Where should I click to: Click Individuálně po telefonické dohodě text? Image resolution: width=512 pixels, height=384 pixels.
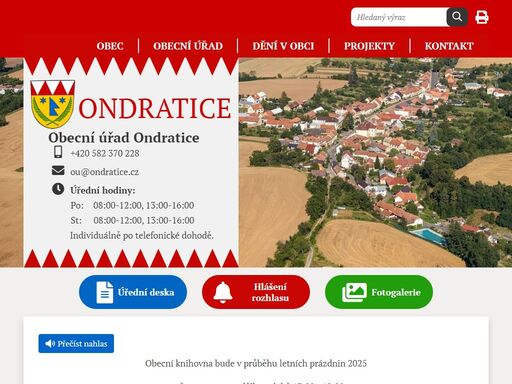(142, 235)
